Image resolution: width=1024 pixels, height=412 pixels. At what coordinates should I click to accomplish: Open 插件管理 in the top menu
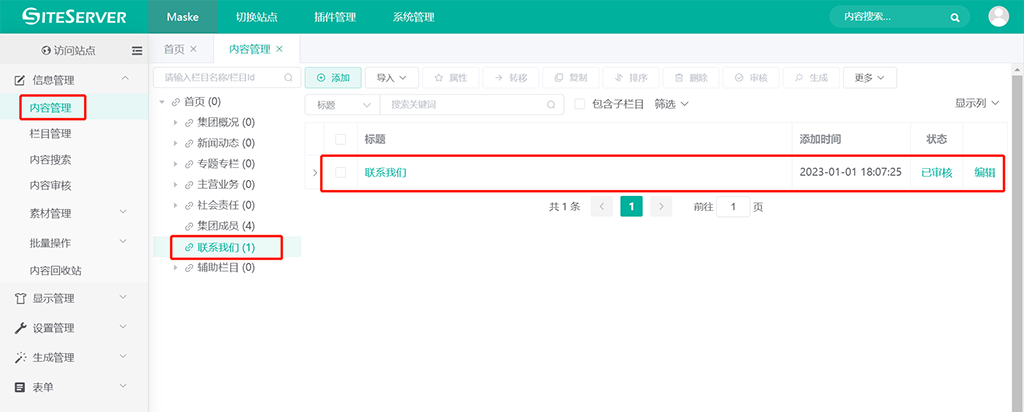point(334,17)
